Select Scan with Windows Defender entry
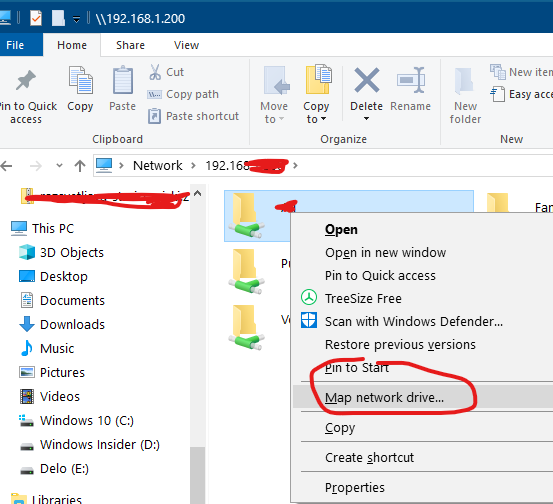The image size is (553, 504). click(x=414, y=321)
